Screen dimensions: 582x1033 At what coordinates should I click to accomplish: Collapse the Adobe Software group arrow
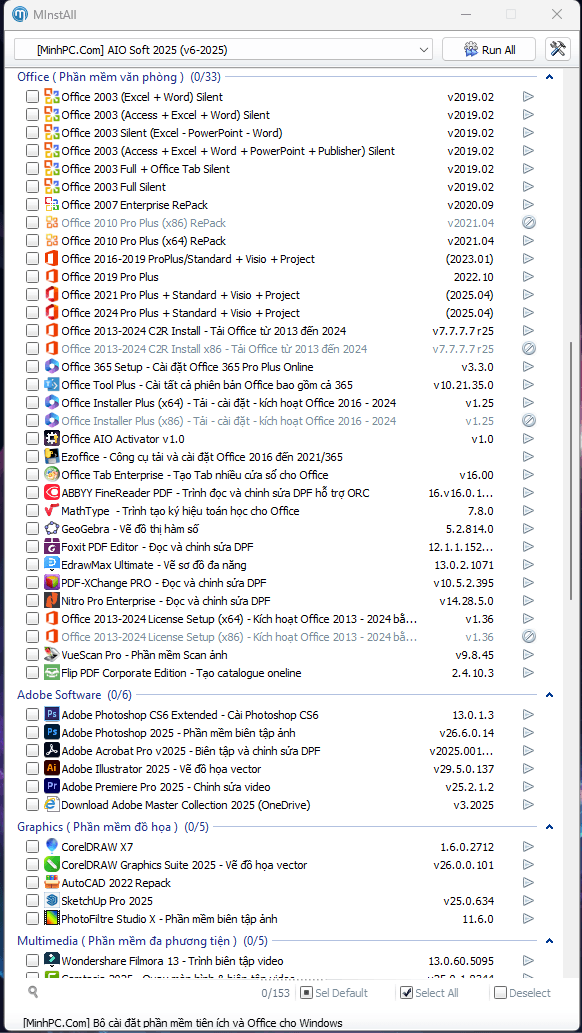tap(550, 694)
